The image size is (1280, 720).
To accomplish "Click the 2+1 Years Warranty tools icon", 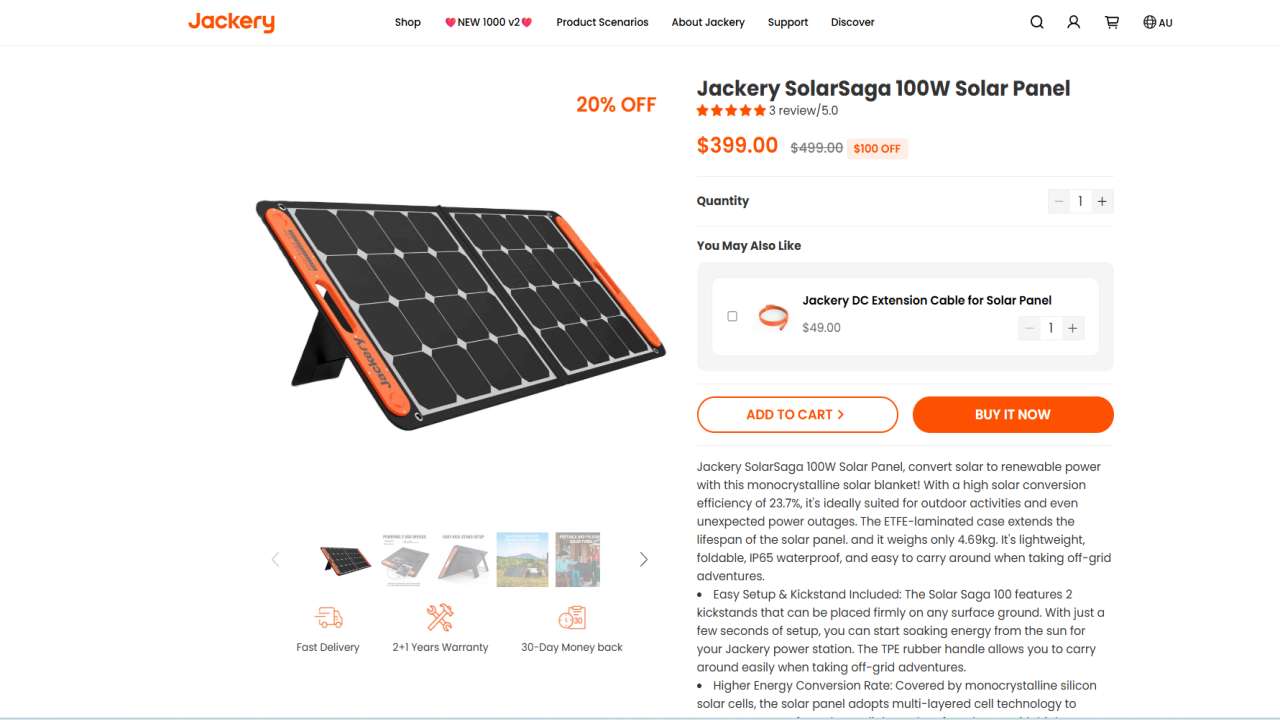I will (x=439, y=617).
